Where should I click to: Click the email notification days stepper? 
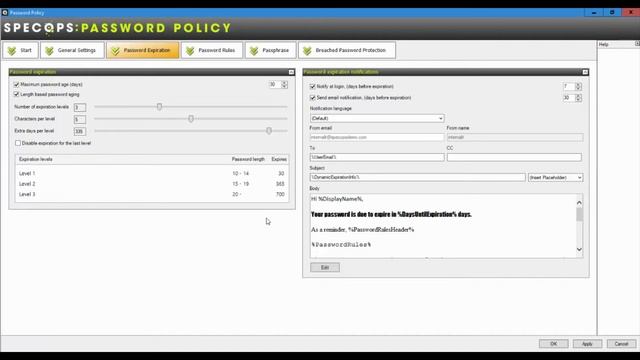click(x=578, y=98)
